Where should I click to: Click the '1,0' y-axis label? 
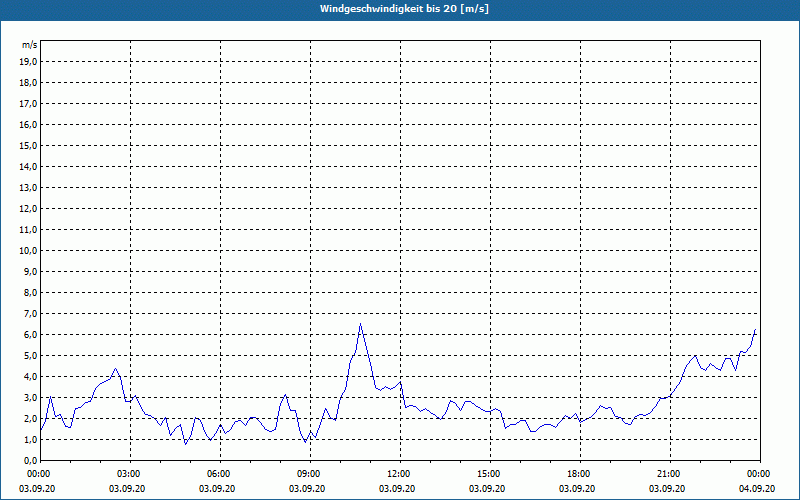[x=30, y=440]
